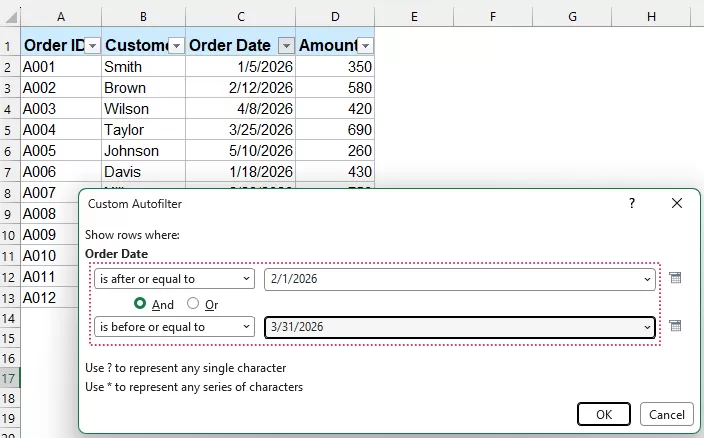Click cell A006
This screenshot has width=704, height=438.
[61, 172]
